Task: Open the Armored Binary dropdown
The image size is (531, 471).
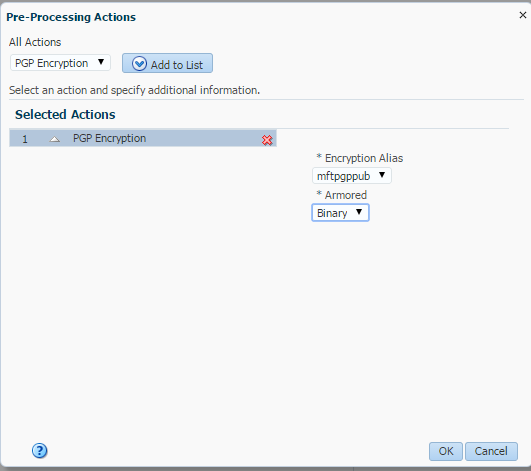Action: point(340,213)
